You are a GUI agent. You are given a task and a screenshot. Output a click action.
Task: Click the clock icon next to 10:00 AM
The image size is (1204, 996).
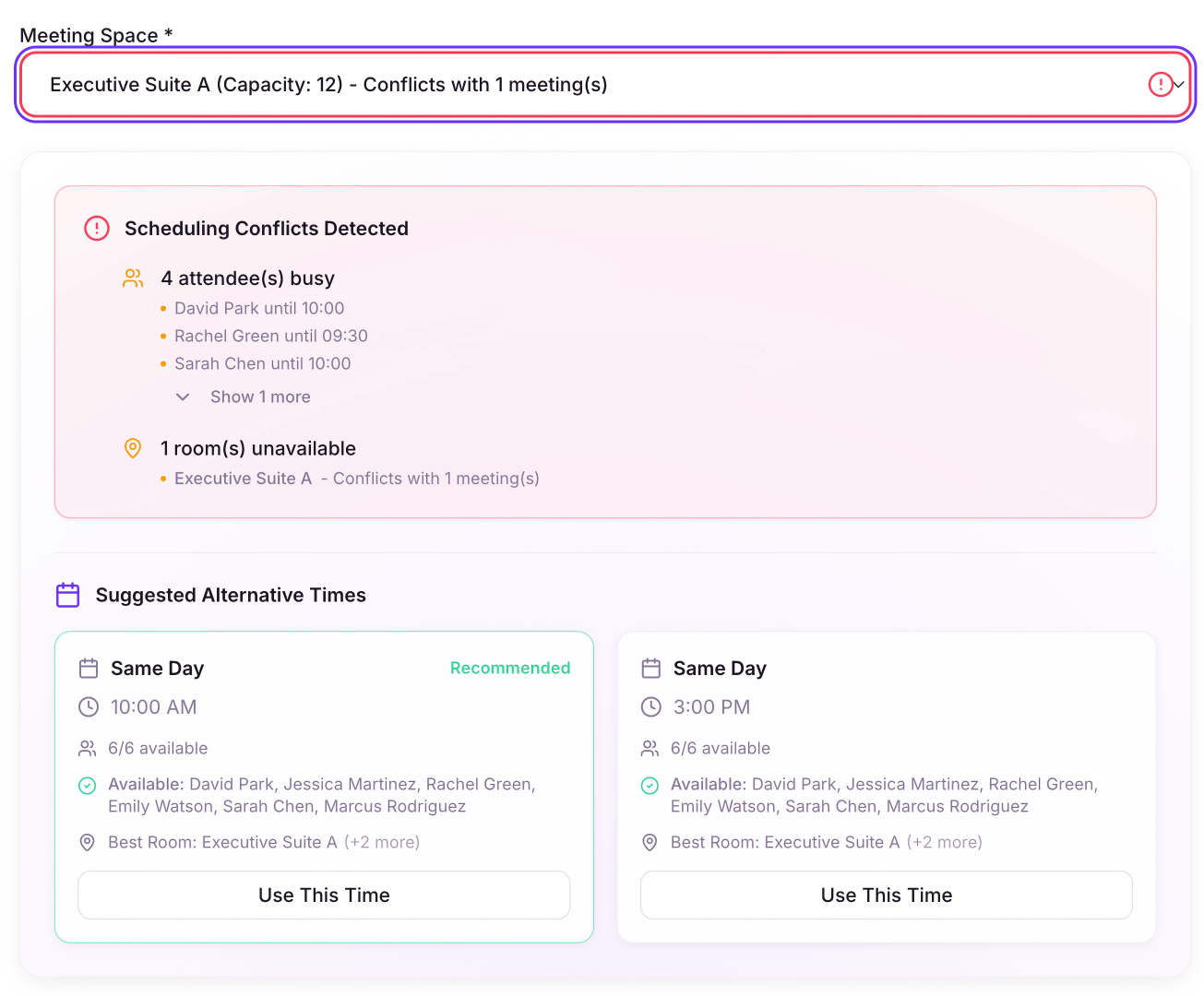[x=88, y=707]
